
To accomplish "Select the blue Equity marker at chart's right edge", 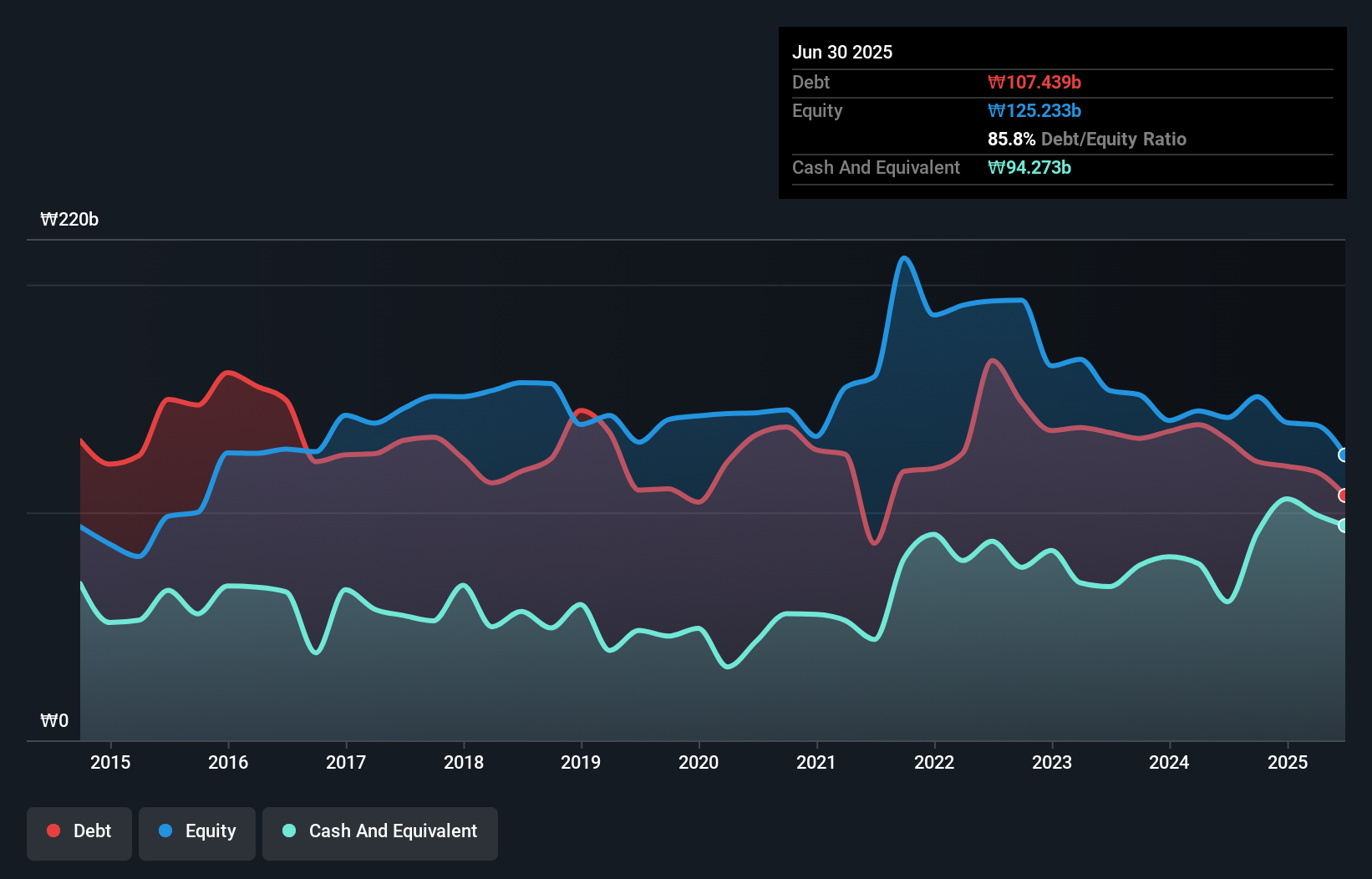I will tap(1344, 455).
